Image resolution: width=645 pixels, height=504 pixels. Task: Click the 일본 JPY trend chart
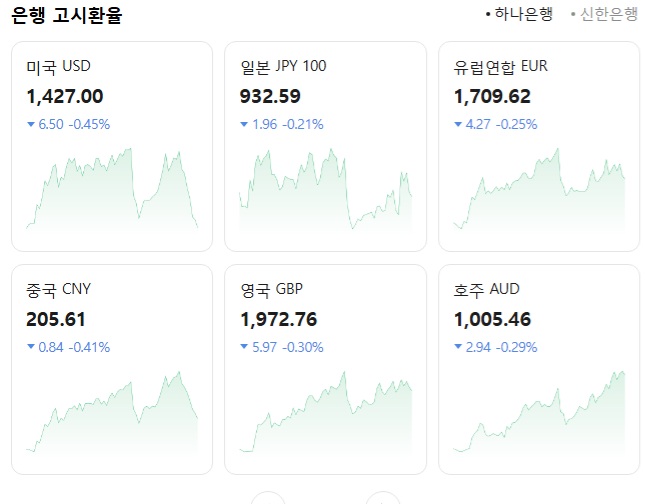pos(325,190)
